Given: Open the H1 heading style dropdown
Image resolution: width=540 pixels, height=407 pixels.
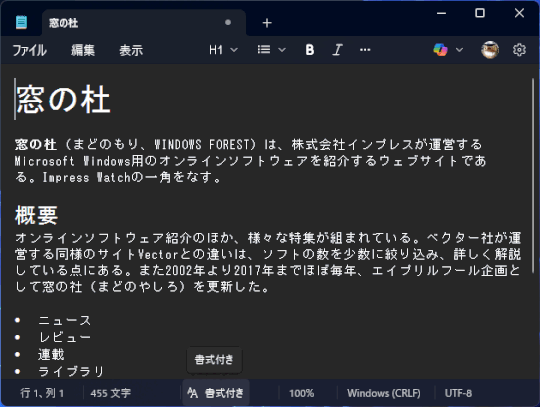Looking at the screenshot, I should [223, 50].
